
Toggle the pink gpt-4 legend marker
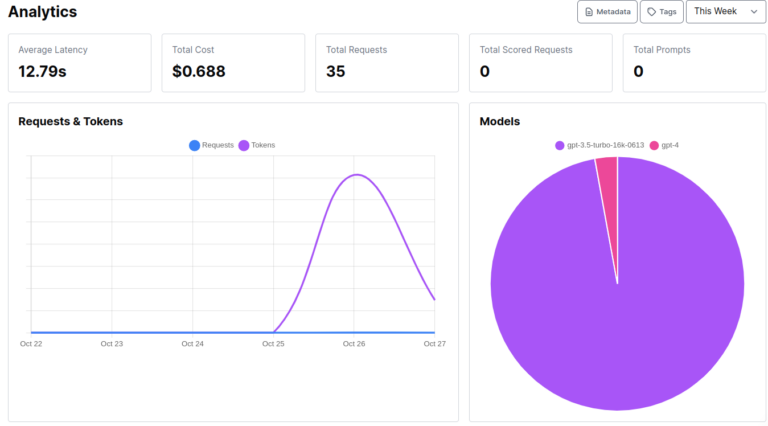click(655, 145)
